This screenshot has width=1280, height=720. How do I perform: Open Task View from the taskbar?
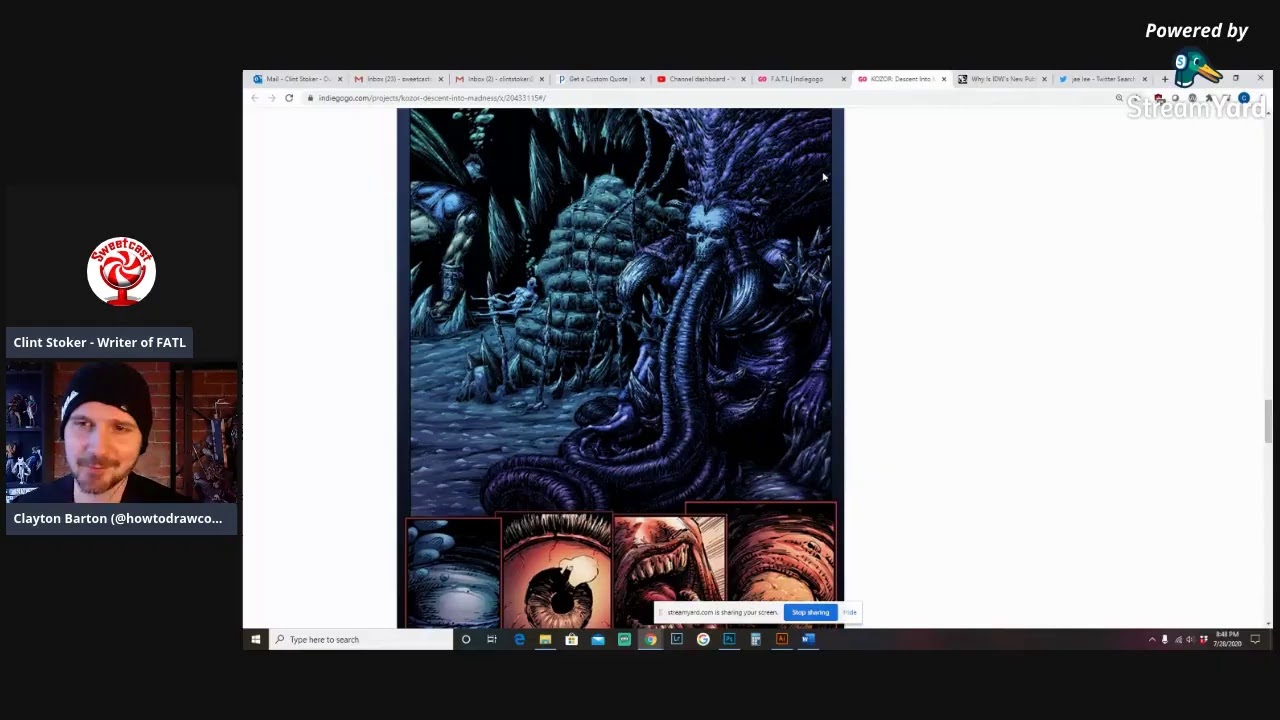point(492,640)
